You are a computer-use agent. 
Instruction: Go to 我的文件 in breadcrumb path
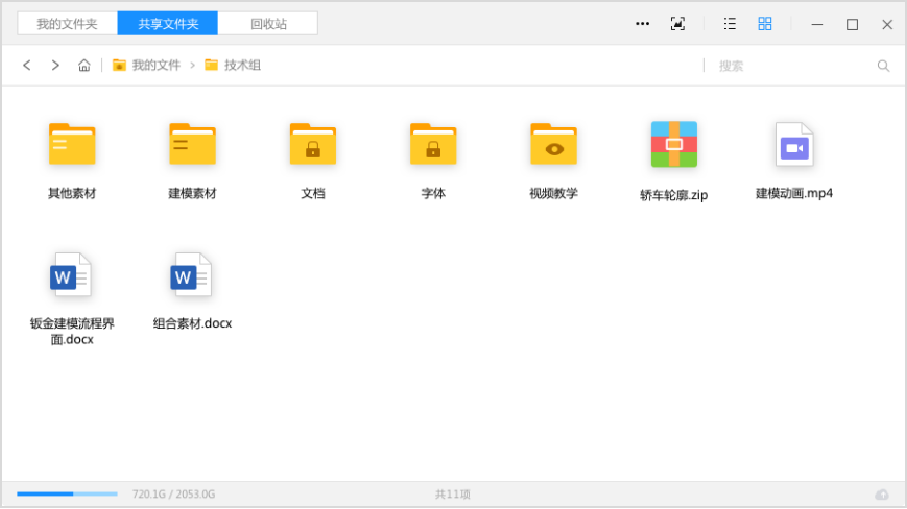pyautogui.click(x=156, y=65)
